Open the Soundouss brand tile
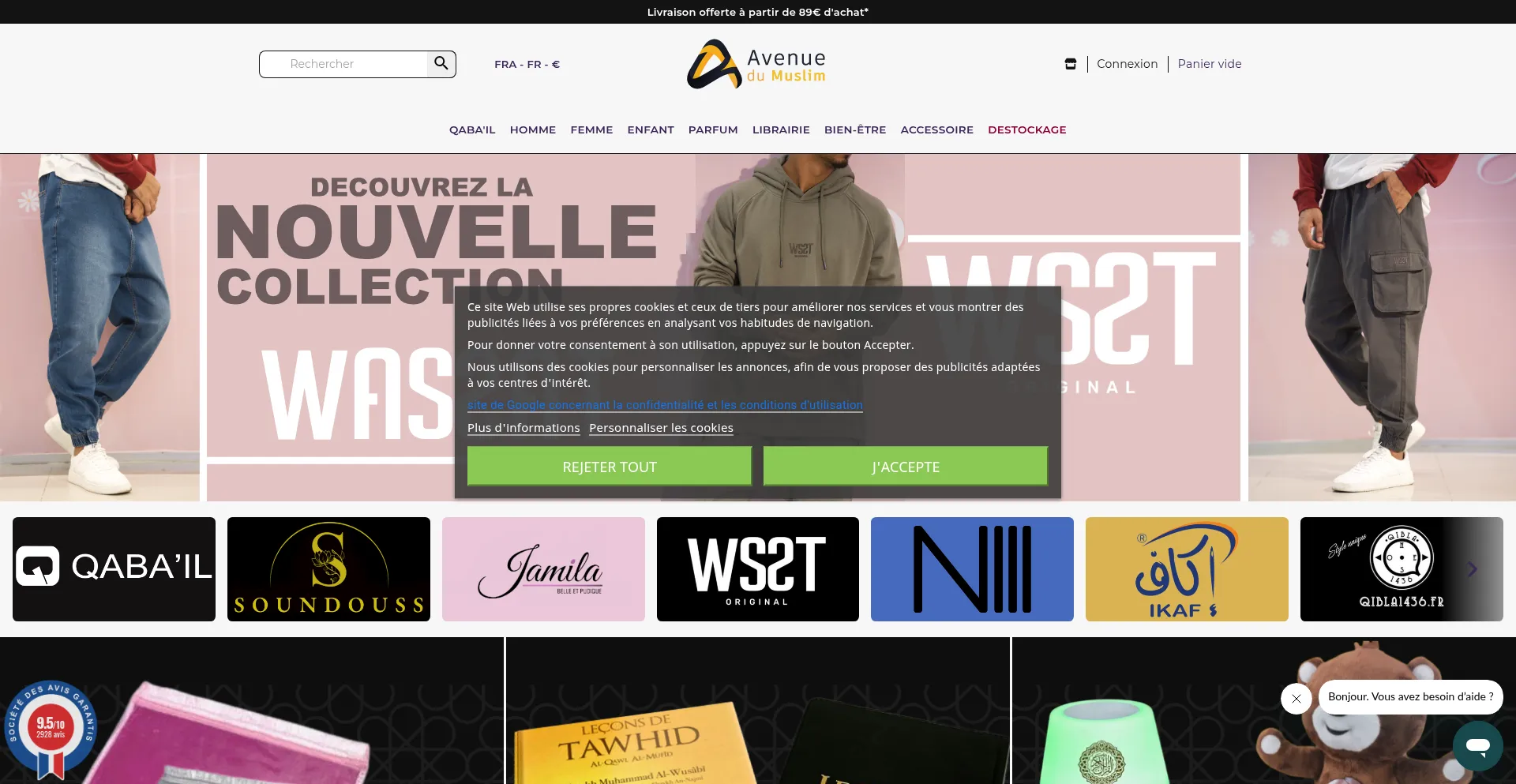Screen dimensions: 1516x784 click(328, 569)
